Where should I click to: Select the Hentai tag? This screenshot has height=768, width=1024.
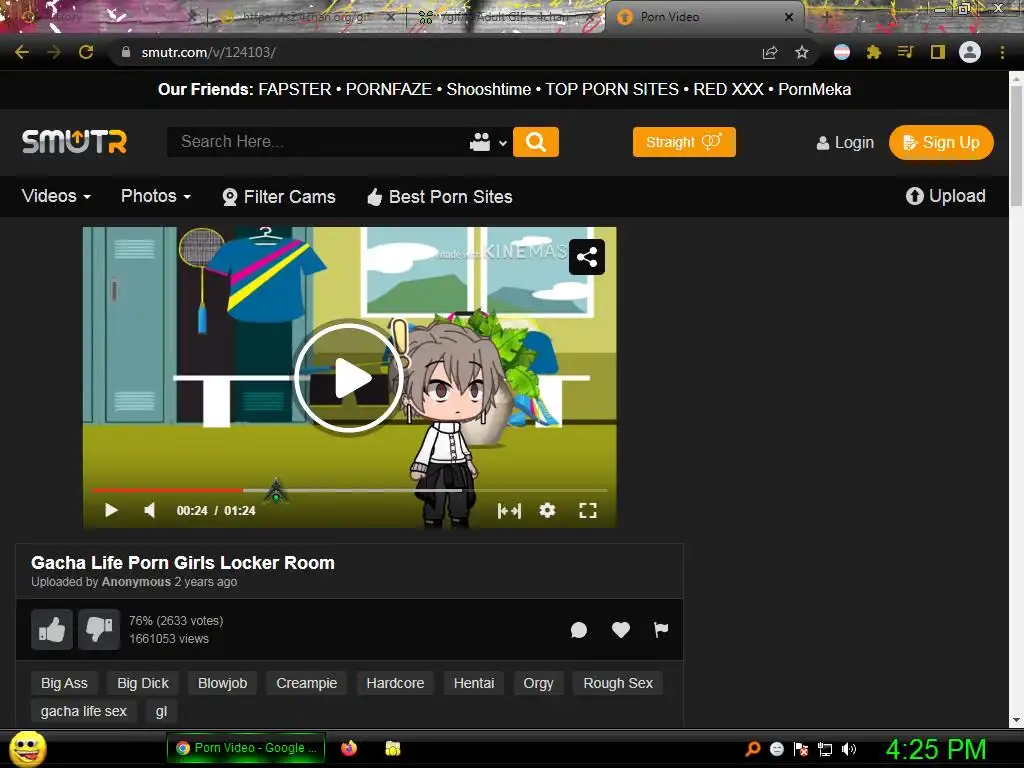pos(473,683)
